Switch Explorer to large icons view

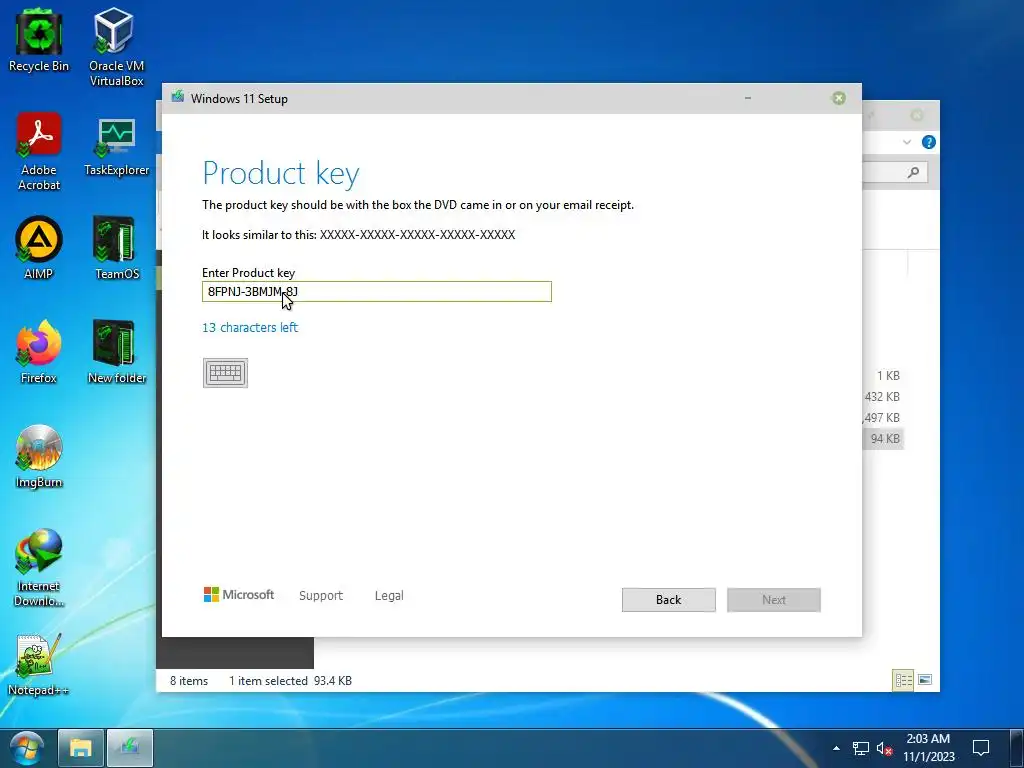(x=925, y=680)
